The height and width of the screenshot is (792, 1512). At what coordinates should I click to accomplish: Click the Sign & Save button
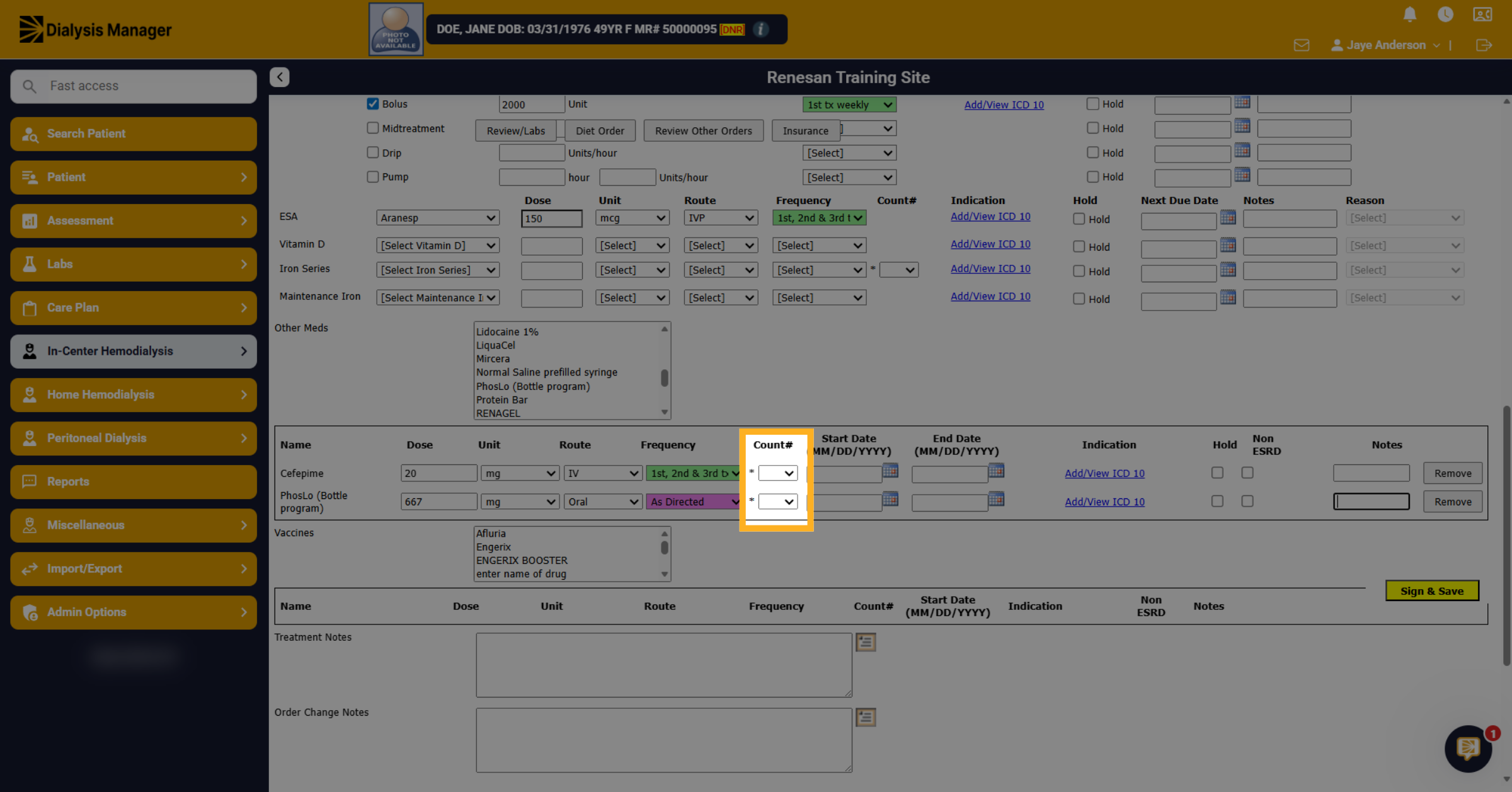tap(1432, 591)
